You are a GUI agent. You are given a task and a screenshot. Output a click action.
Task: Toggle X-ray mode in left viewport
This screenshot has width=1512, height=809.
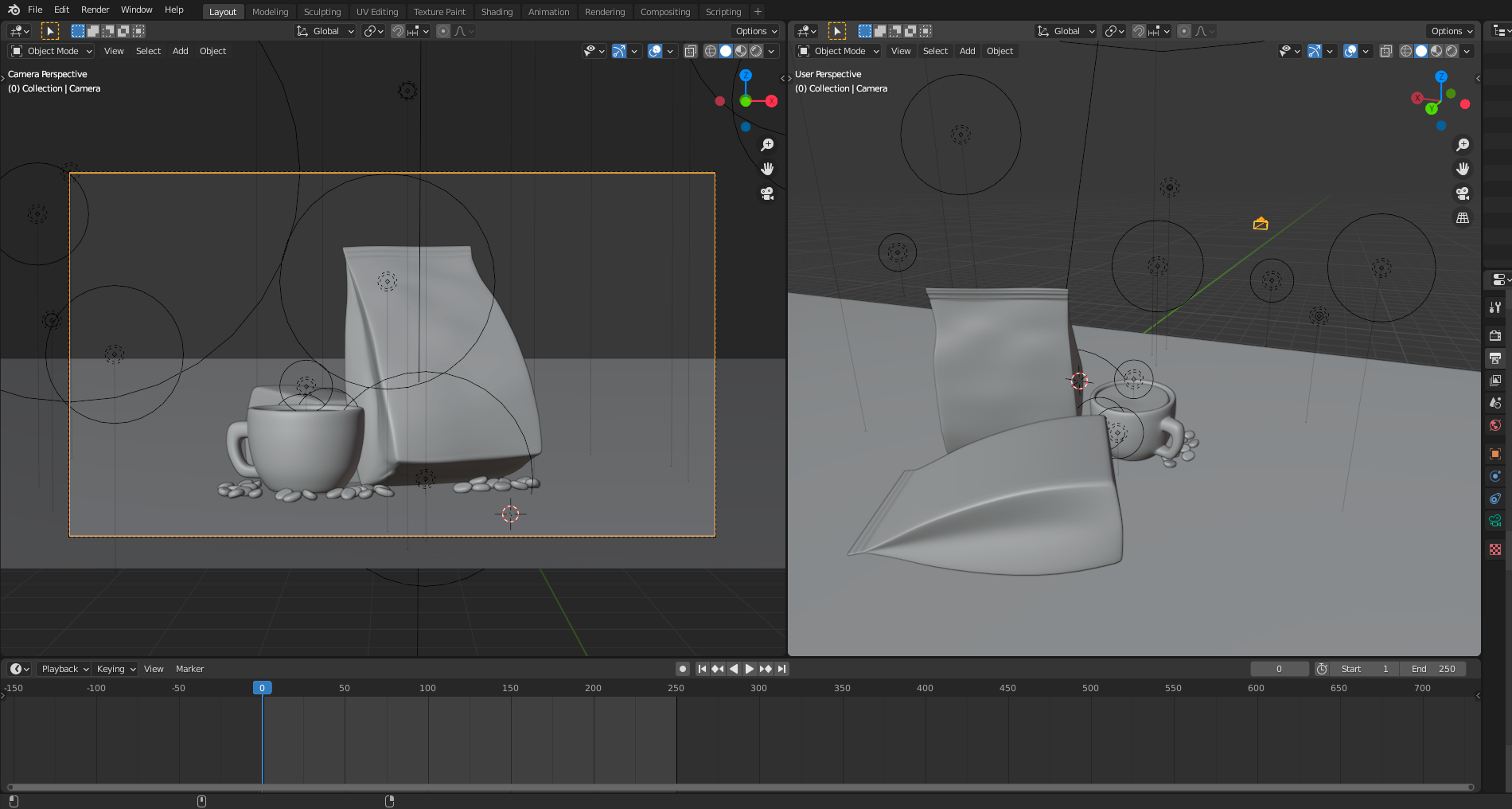[x=691, y=51]
